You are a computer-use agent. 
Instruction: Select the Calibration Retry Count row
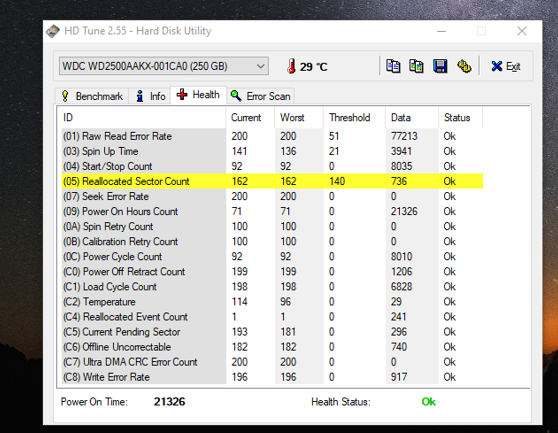pyautogui.click(x=272, y=242)
